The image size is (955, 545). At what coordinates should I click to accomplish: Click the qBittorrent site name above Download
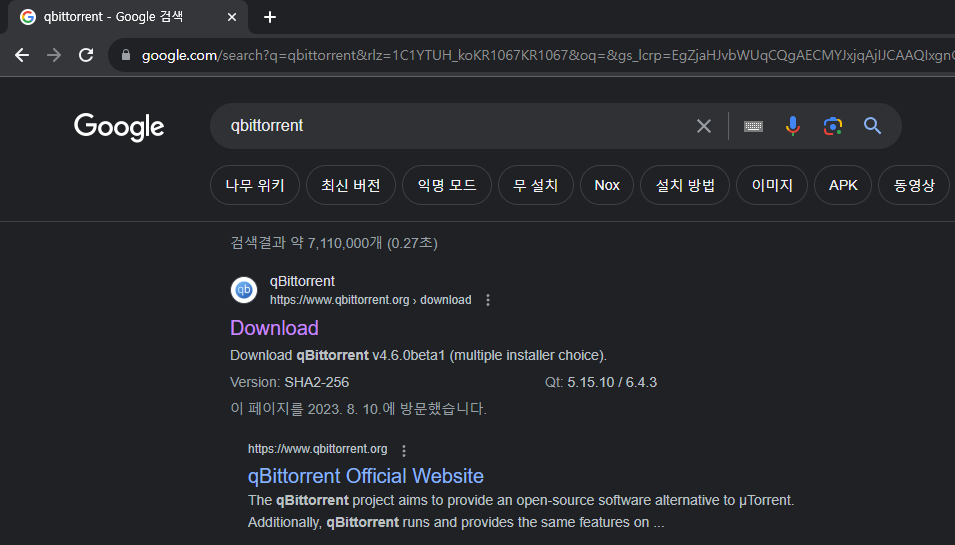pos(302,281)
